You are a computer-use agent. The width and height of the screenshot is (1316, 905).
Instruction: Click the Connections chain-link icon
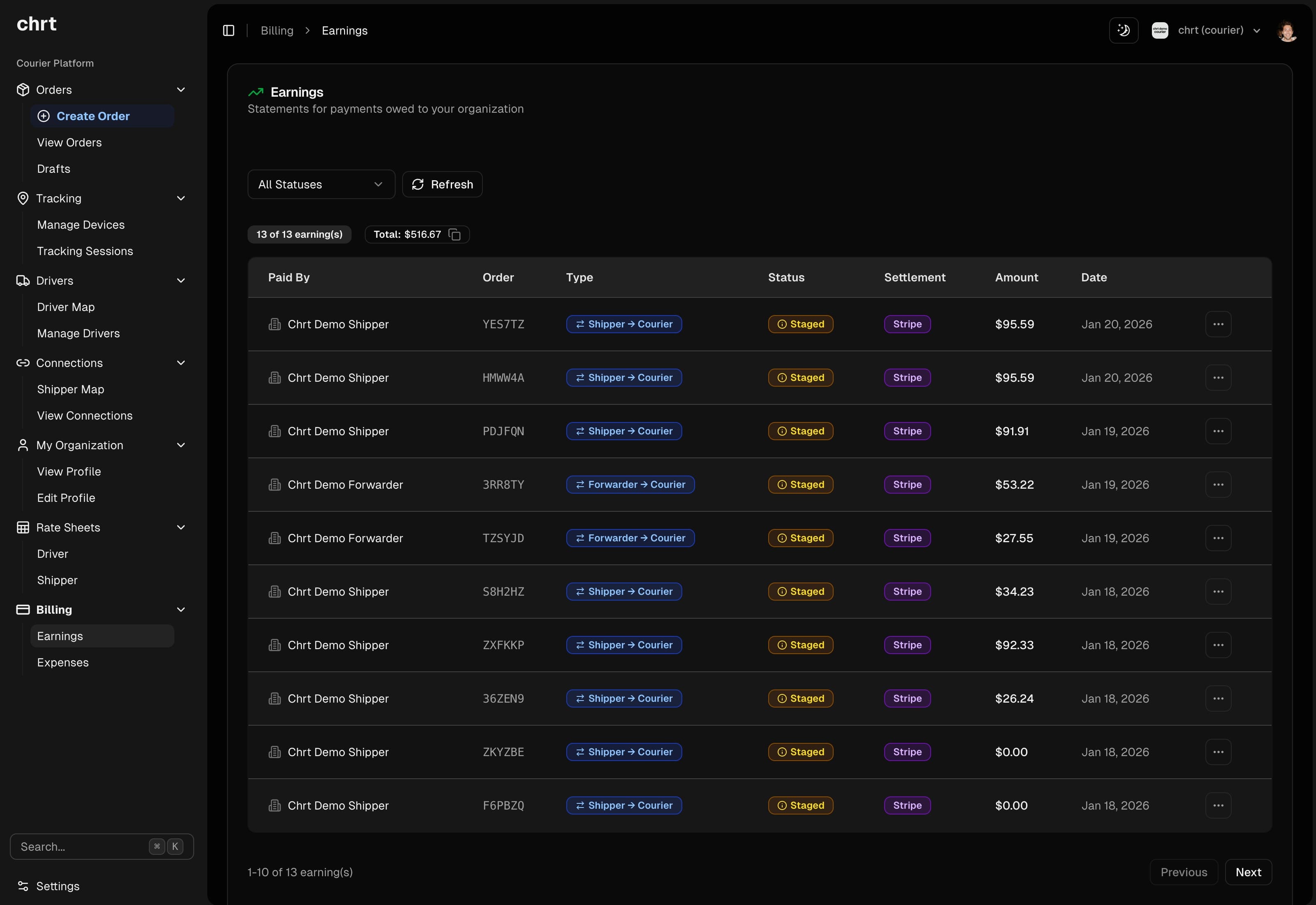(23, 363)
